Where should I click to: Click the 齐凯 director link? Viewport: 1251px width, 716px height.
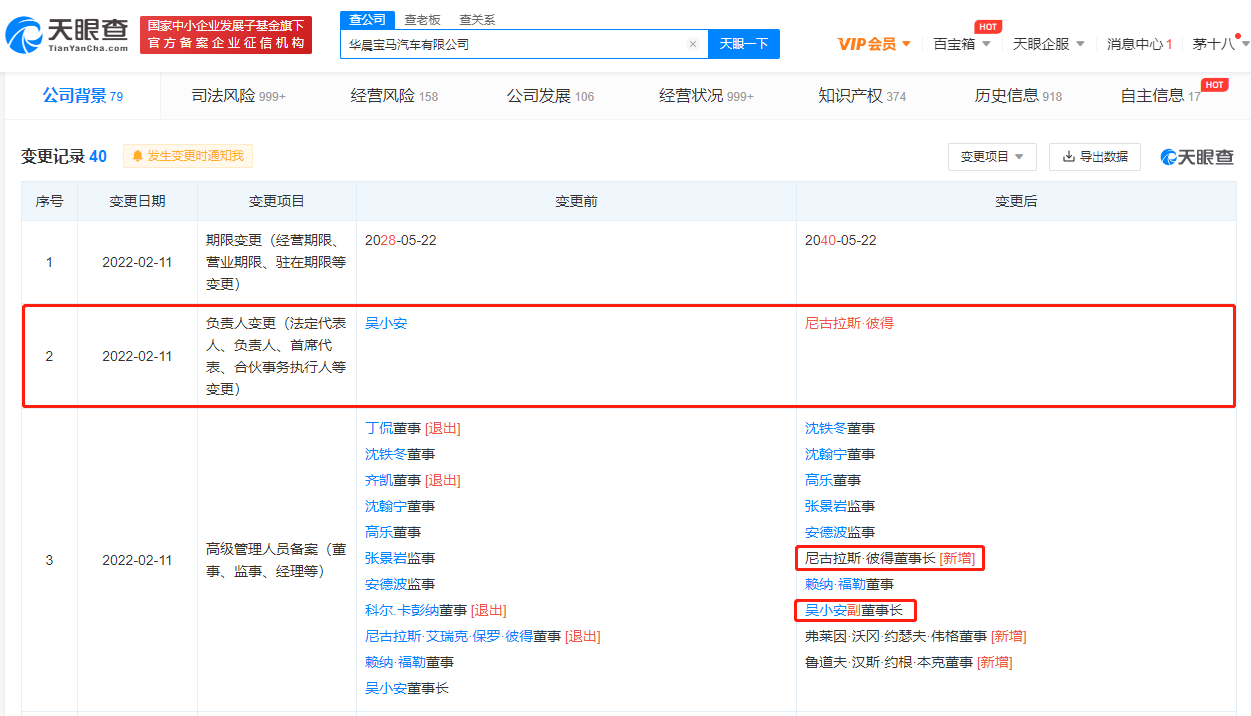click(x=379, y=480)
